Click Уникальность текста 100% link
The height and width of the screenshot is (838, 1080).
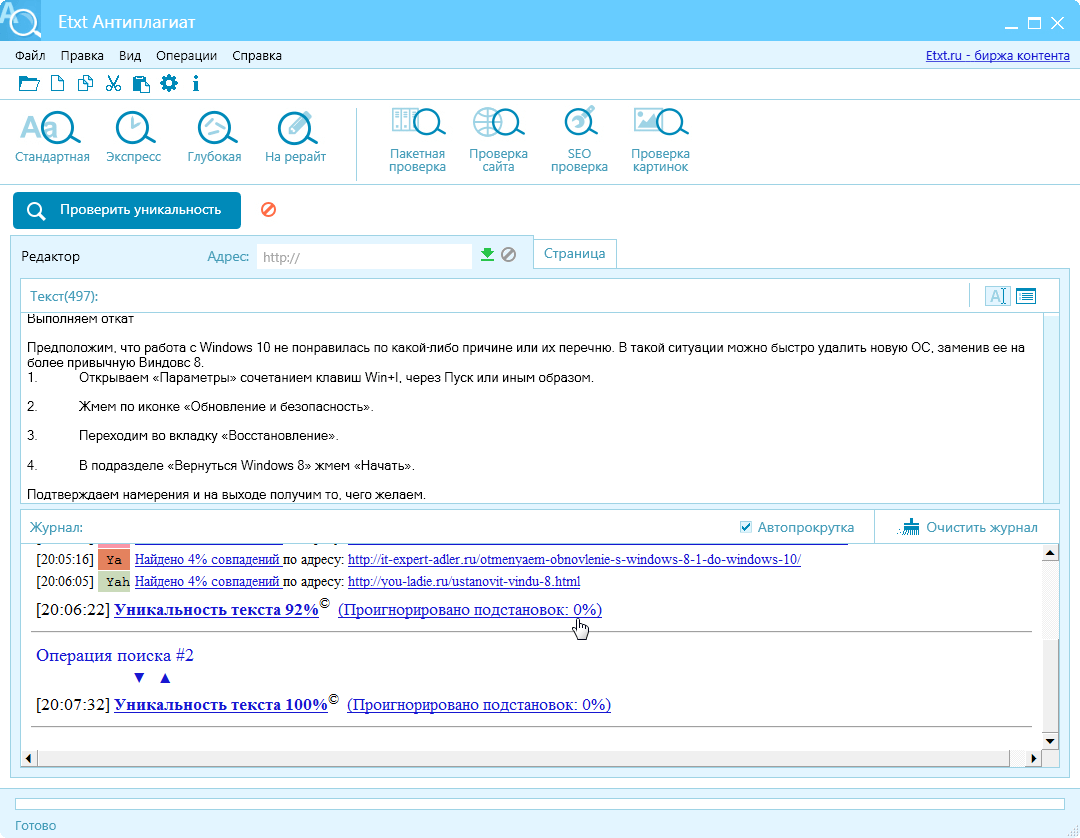click(220, 705)
